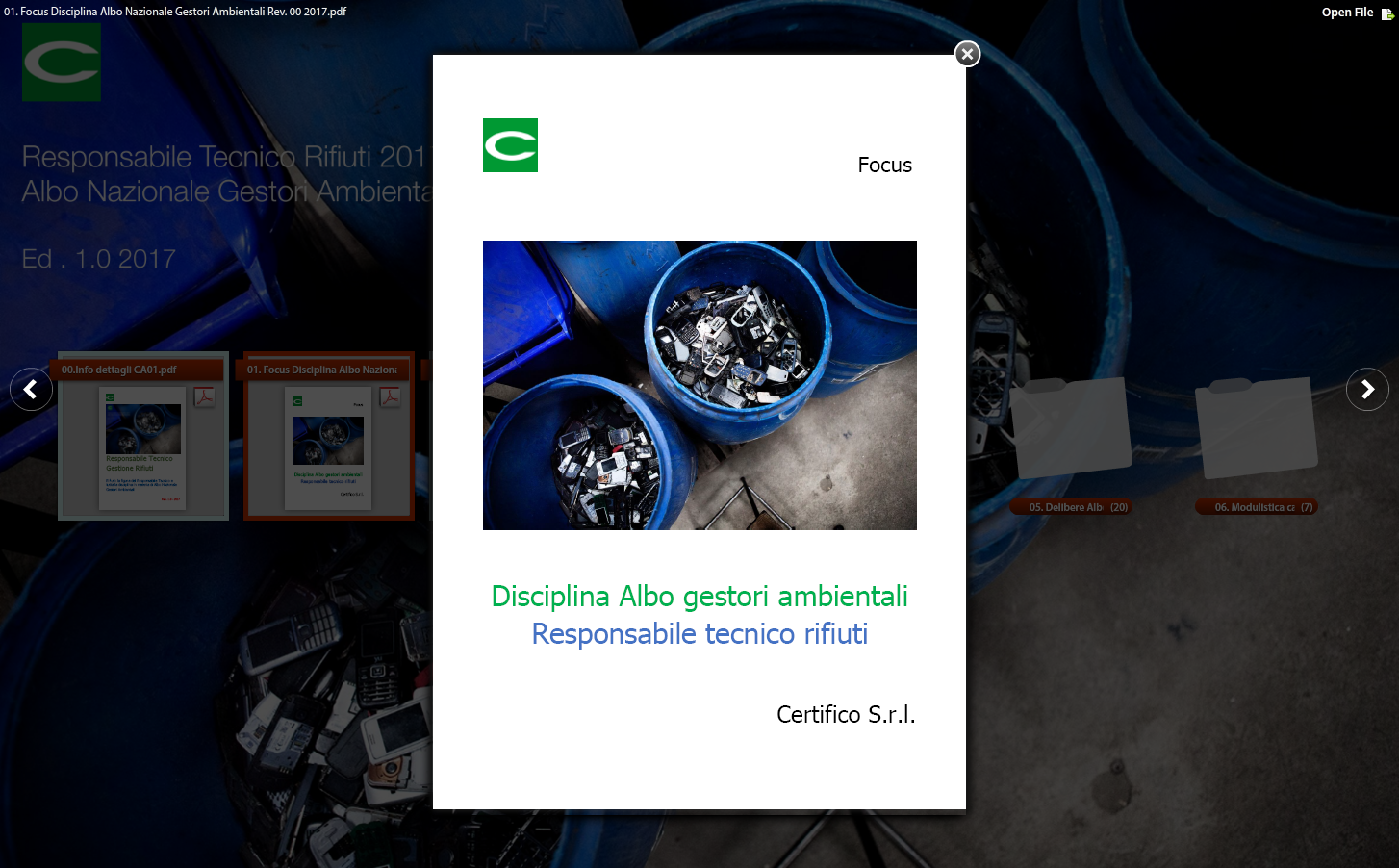The width and height of the screenshot is (1399, 868).
Task: Close the document preview popup
Action: click(x=967, y=54)
